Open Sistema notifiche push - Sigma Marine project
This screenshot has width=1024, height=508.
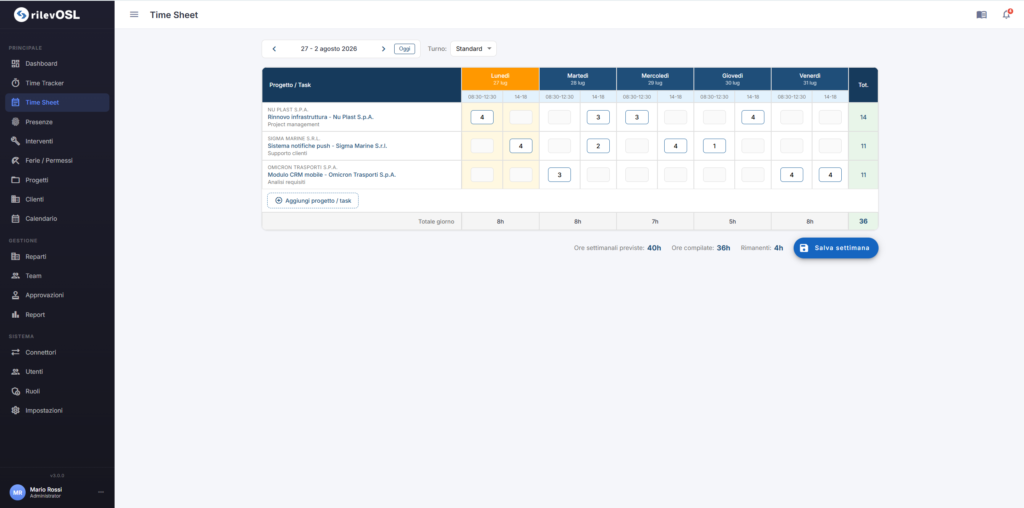[x=327, y=146]
